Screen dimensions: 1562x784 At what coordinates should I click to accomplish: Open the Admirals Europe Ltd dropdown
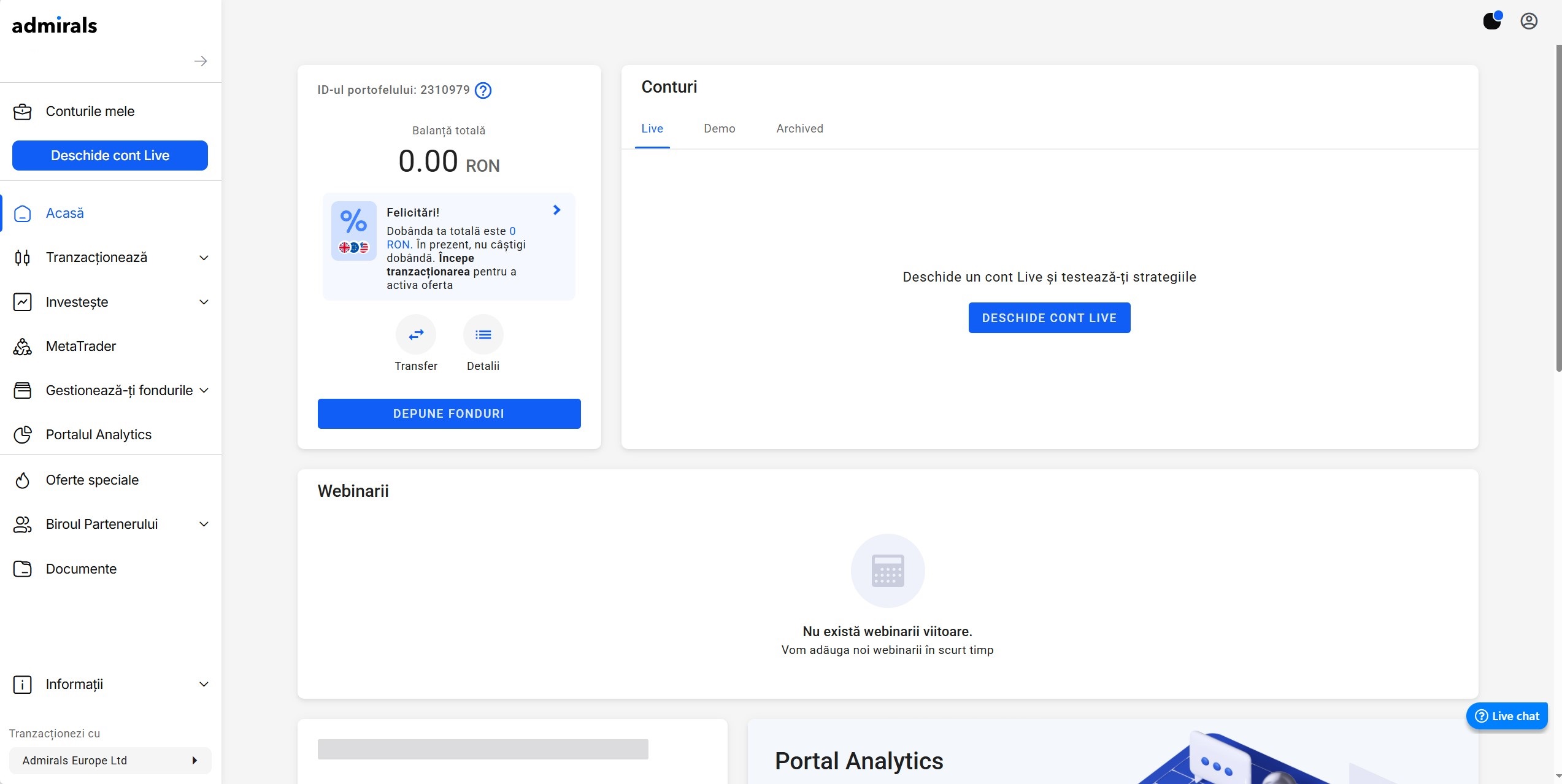110,761
